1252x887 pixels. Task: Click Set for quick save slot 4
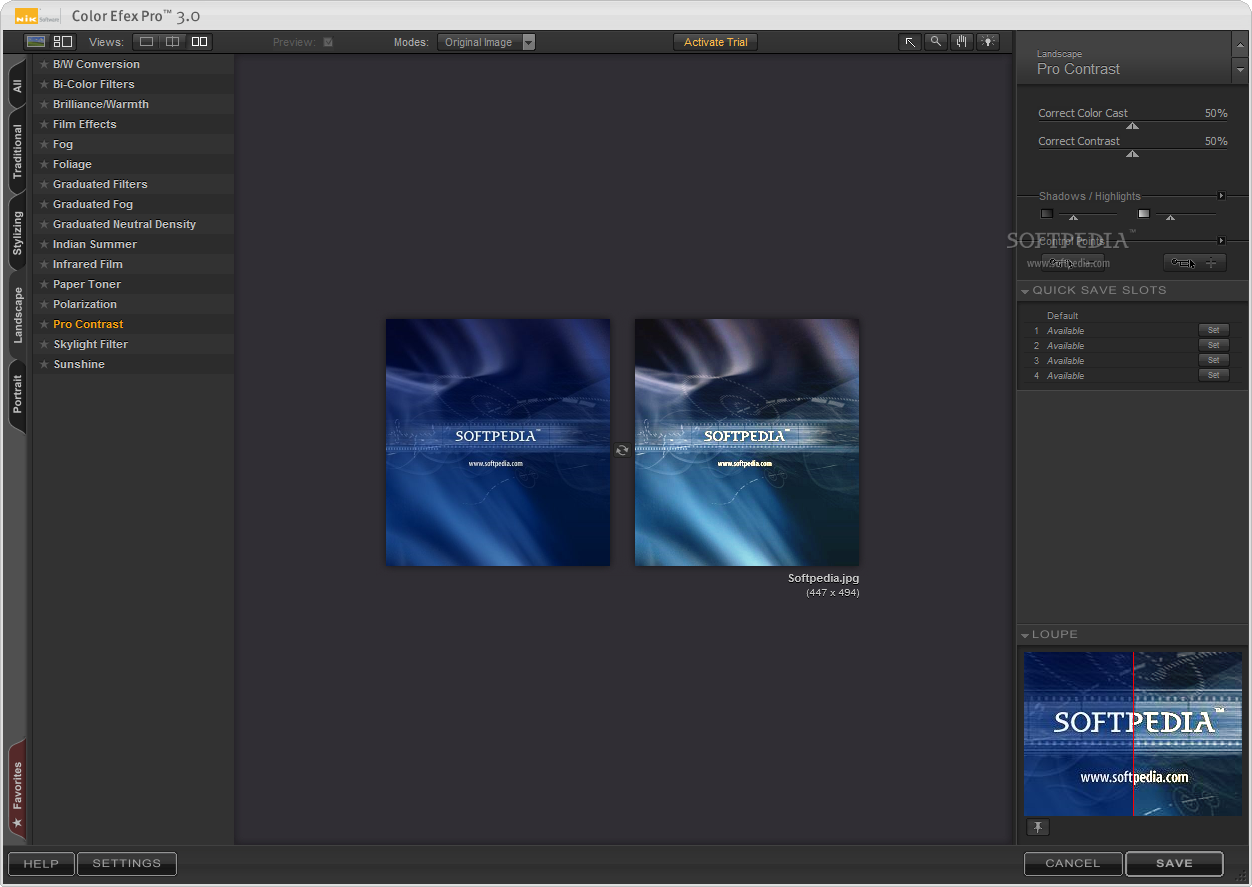point(1213,375)
